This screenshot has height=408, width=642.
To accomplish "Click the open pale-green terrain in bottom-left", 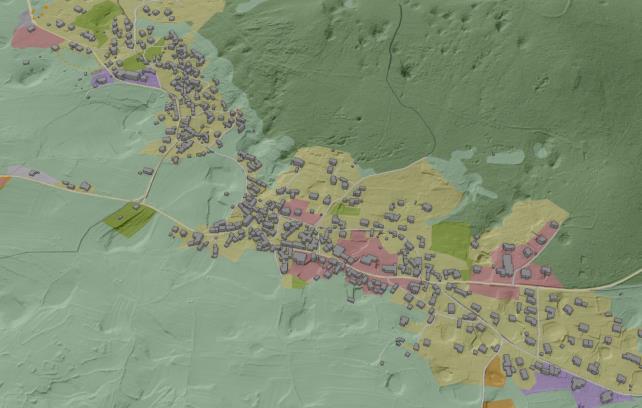I will 120,330.
